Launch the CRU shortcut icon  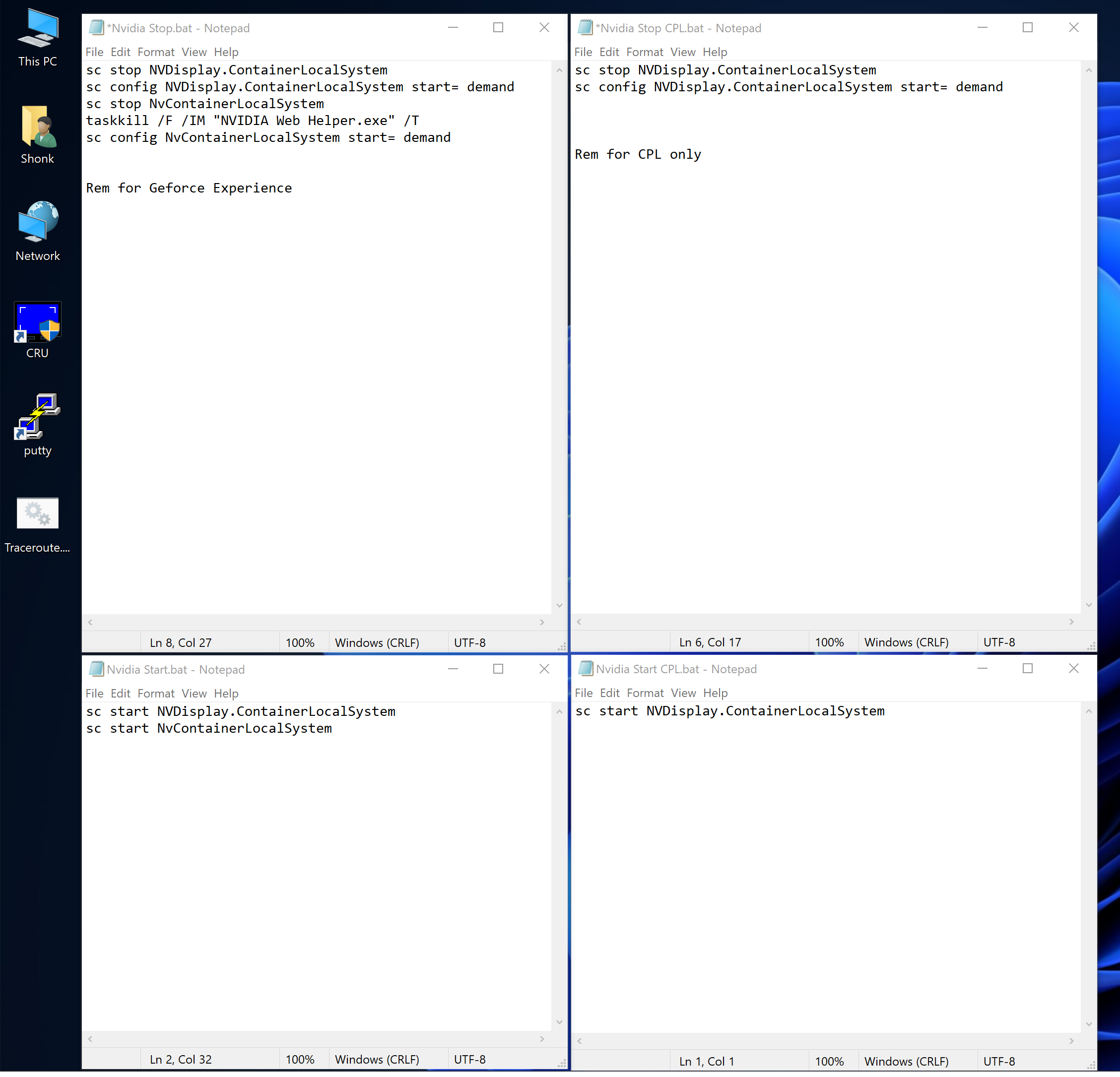click(x=38, y=321)
